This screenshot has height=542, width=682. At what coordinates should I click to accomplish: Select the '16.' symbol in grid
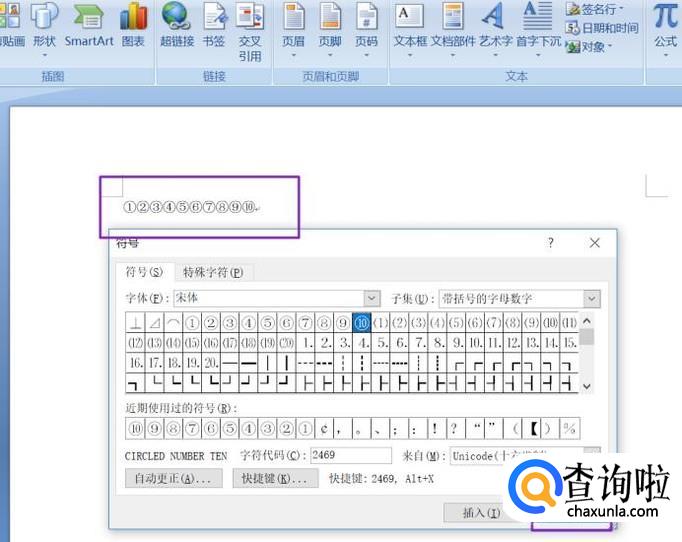(136, 362)
